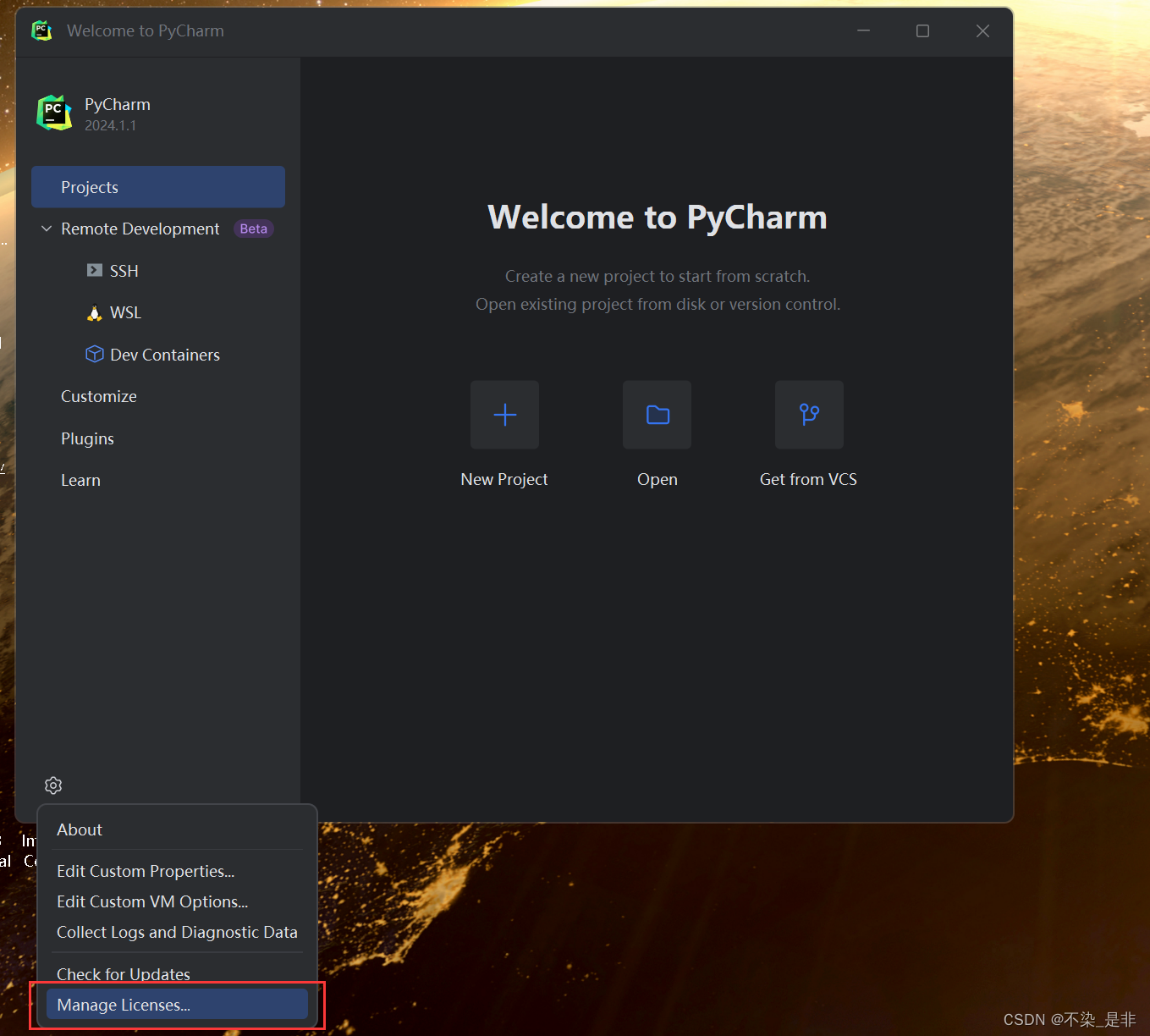Open the settings gear icon
1150x1036 pixels.
pos(53,785)
